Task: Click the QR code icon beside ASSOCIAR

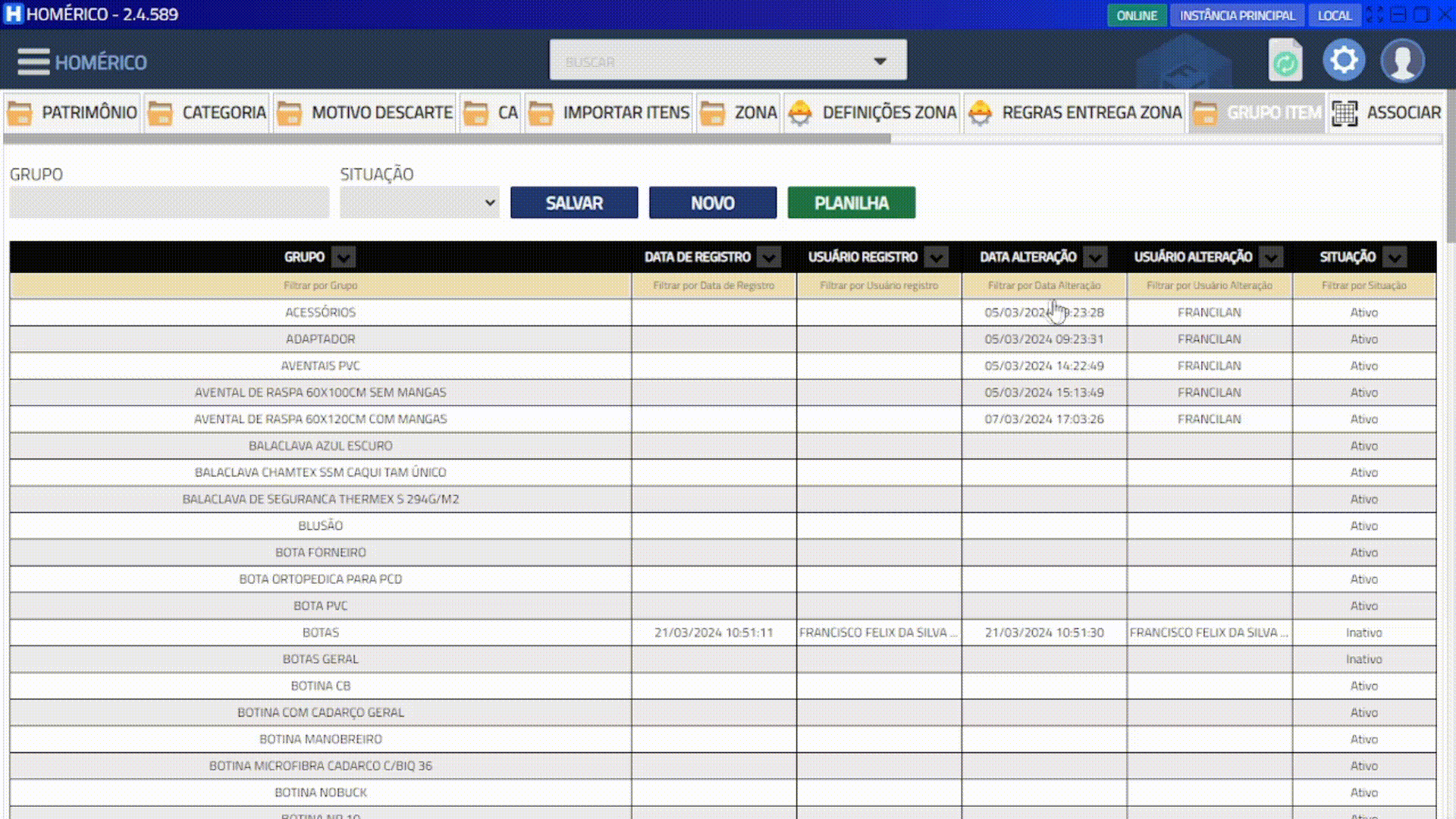Action: [x=1345, y=113]
